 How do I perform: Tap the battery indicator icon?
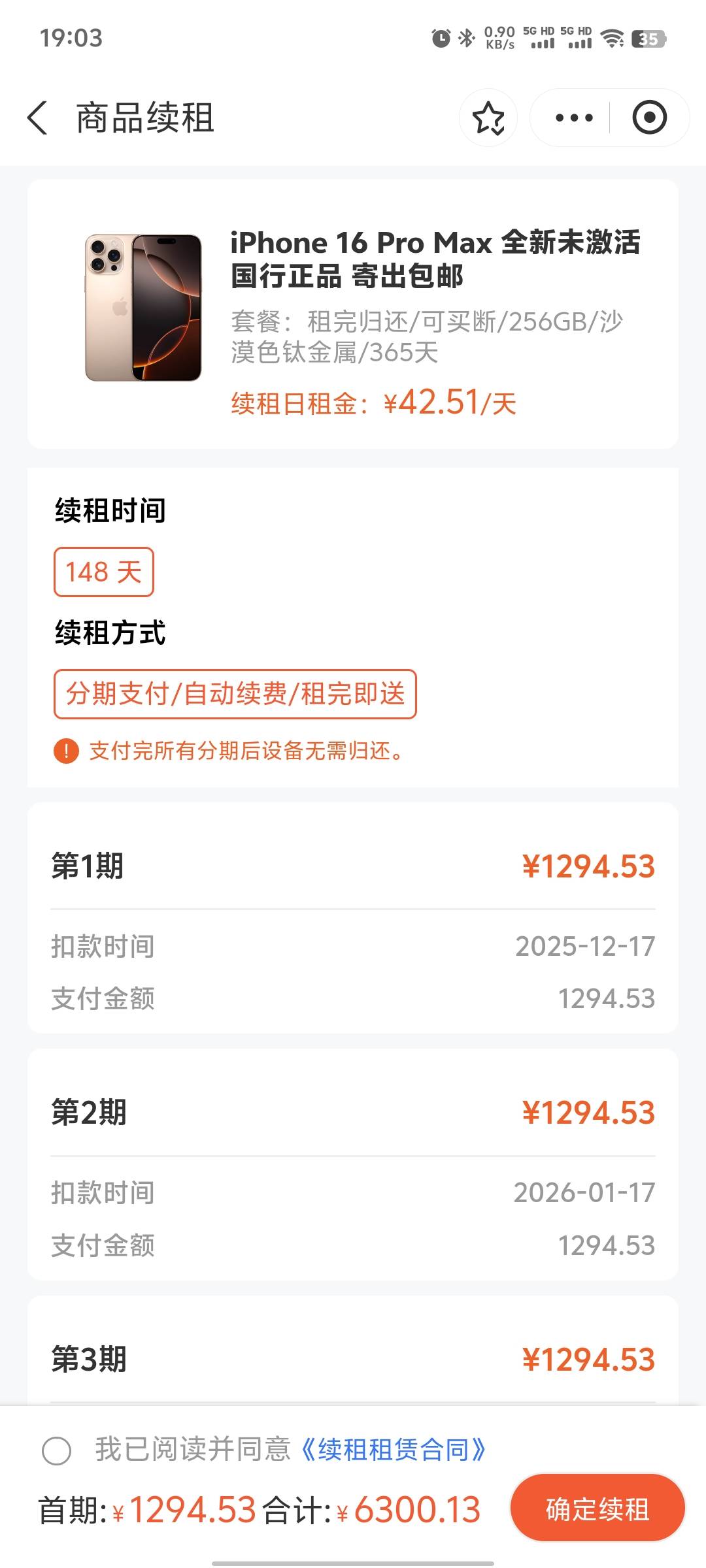(648, 39)
